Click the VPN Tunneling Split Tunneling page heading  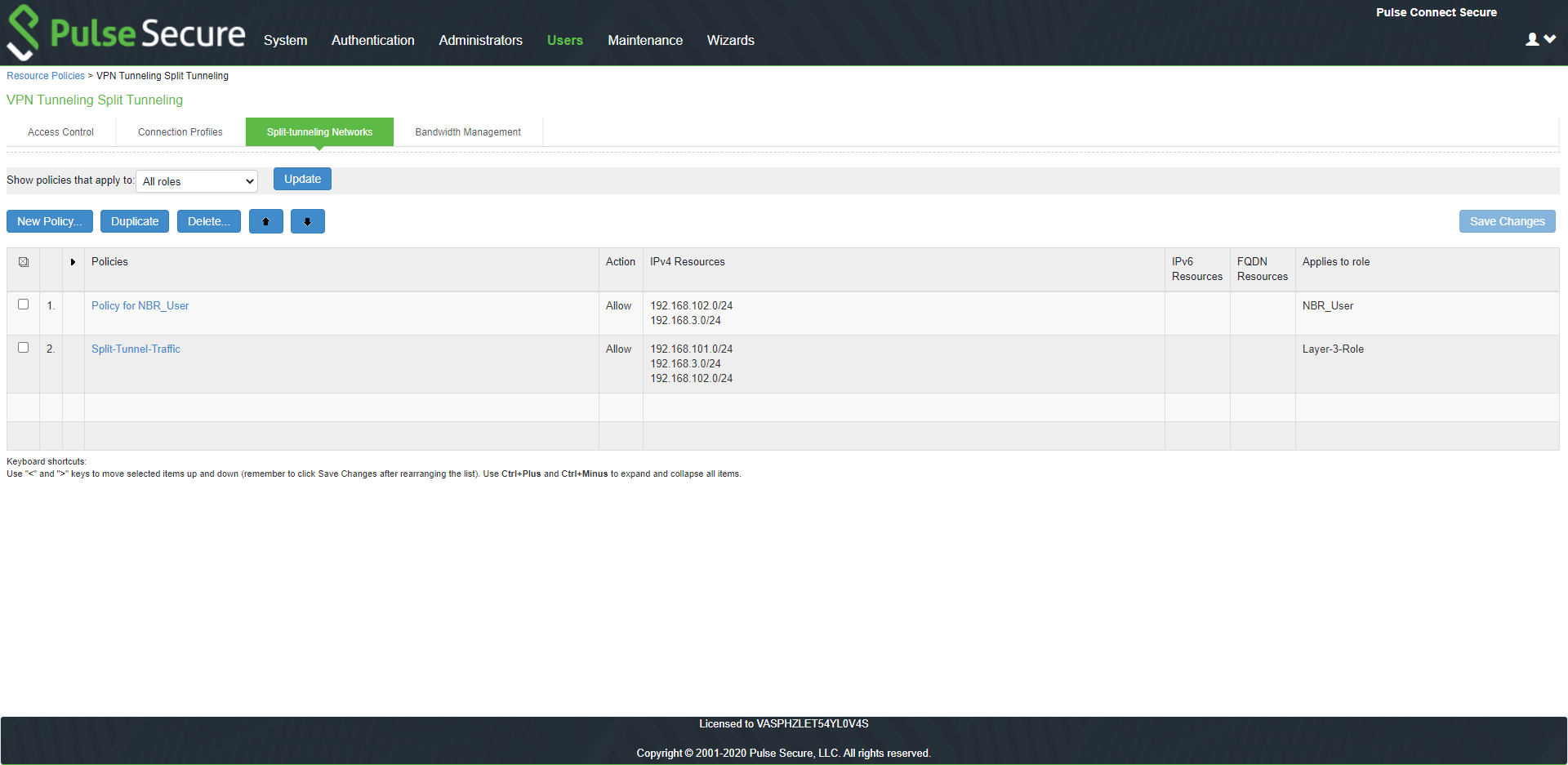pos(95,100)
